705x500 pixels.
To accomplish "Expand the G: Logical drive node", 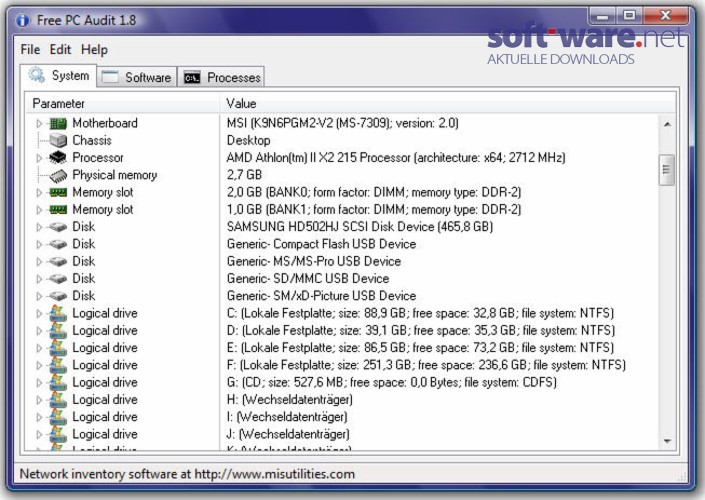I will click(x=39, y=383).
